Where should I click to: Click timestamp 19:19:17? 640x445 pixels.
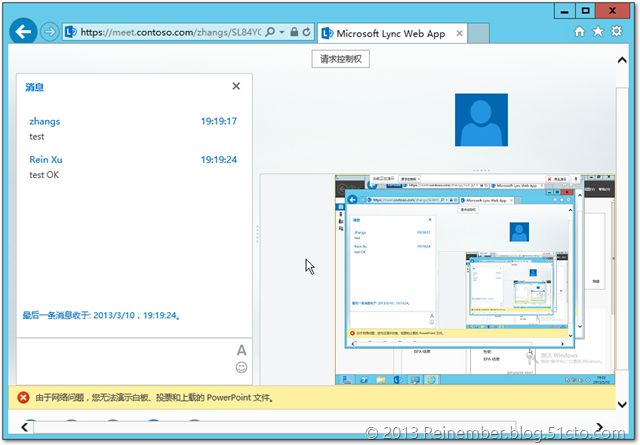coord(219,121)
